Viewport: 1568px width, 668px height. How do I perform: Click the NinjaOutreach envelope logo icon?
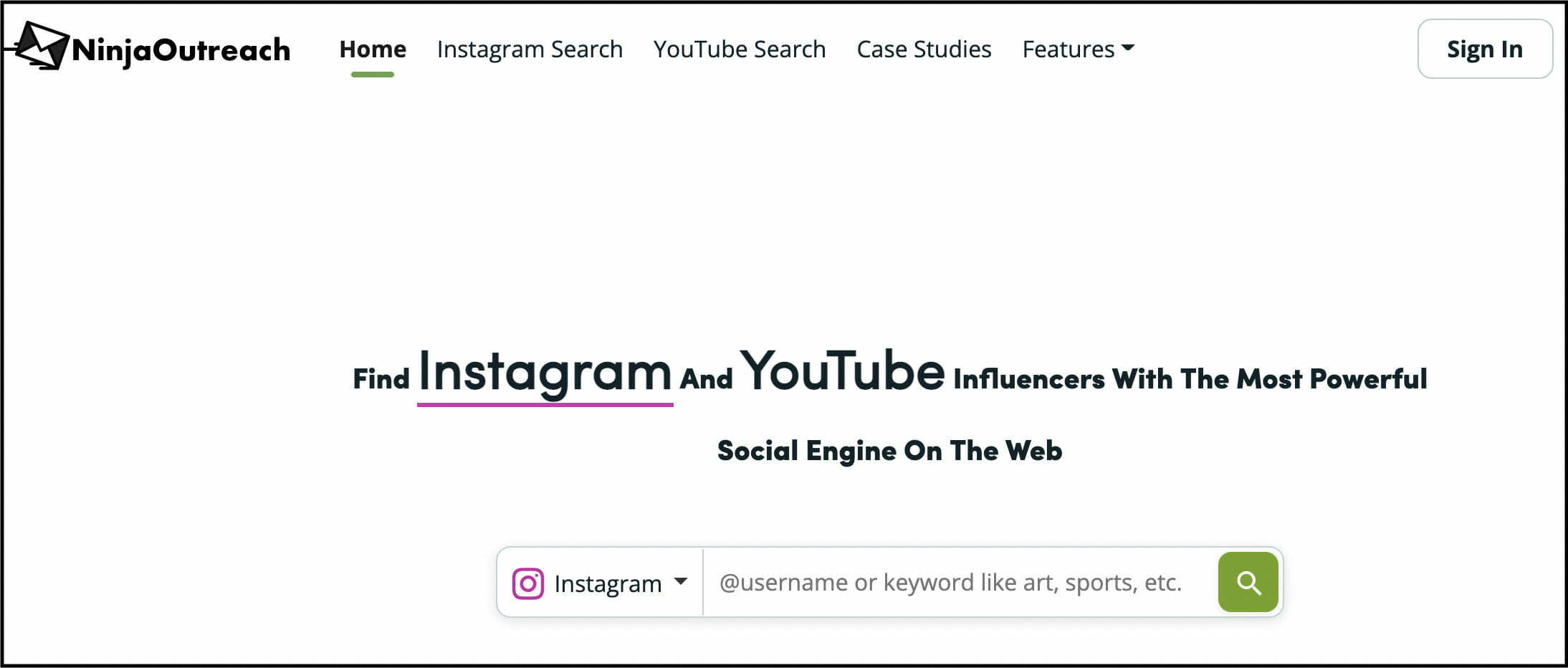pyautogui.click(x=41, y=46)
